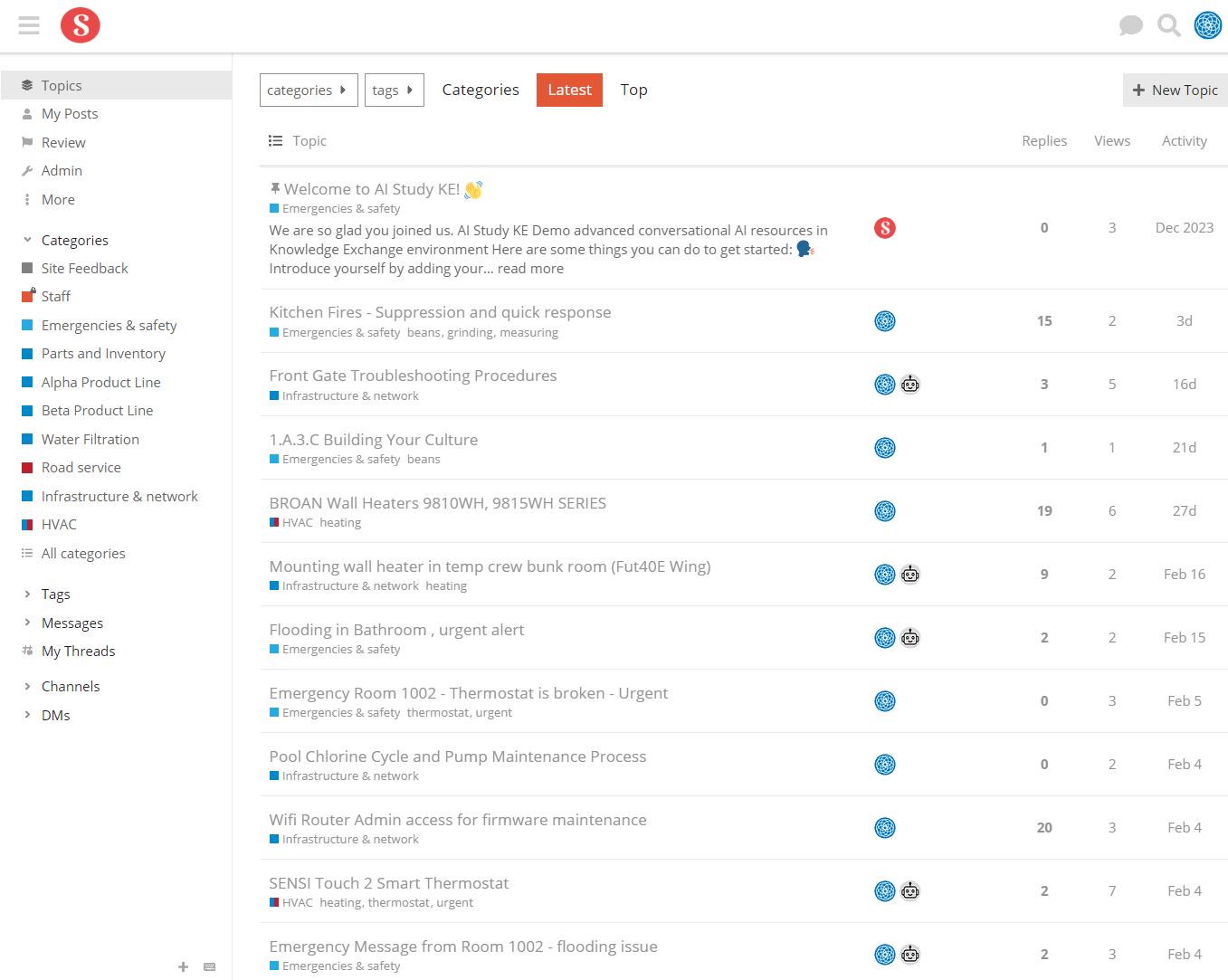
Task: Collapse the Categories sidebar section
Action: click(x=27, y=241)
